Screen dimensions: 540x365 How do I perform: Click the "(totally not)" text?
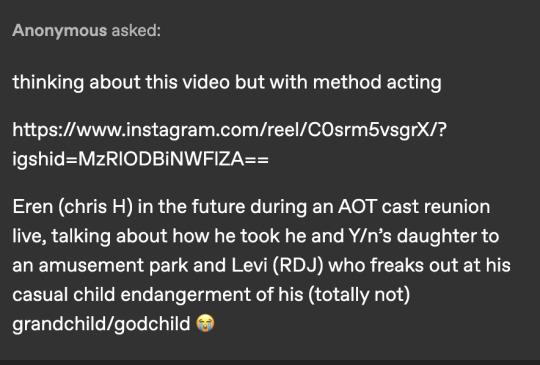coord(359,295)
